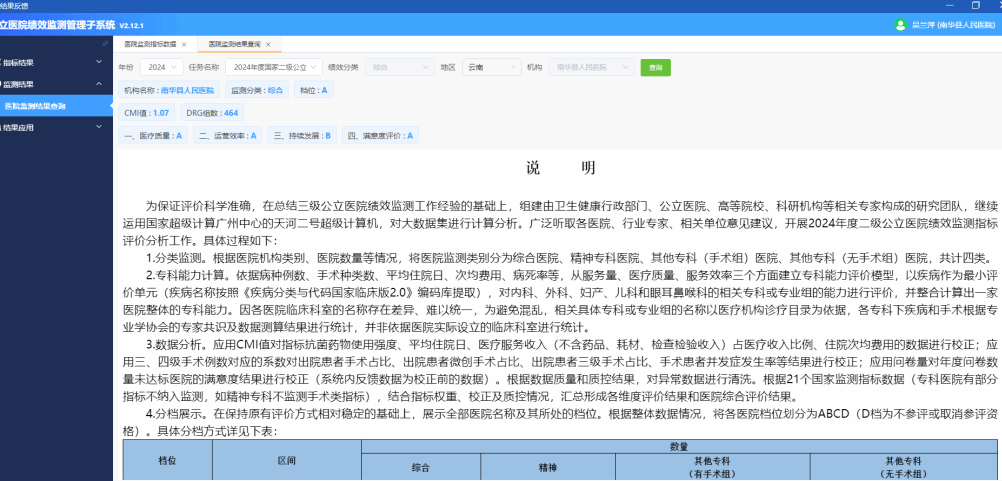Open the 任务名称 dropdown
Image resolution: width=1002 pixels, height=481 pixels.
274,67
